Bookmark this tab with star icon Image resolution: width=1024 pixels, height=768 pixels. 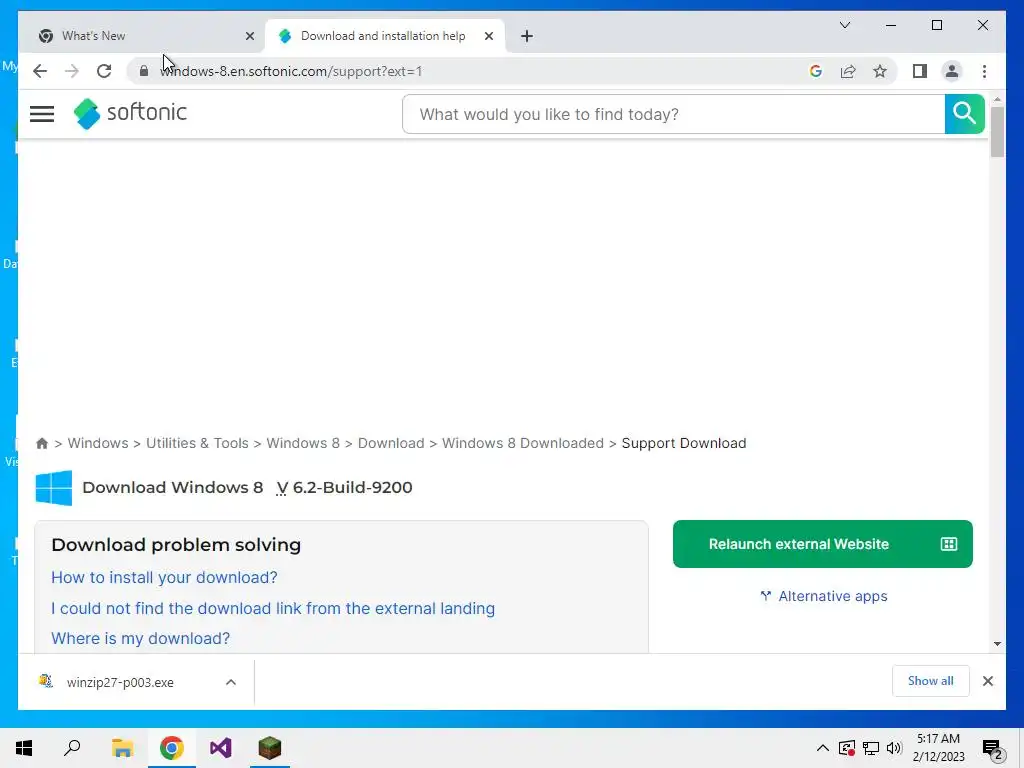point(880,71)
